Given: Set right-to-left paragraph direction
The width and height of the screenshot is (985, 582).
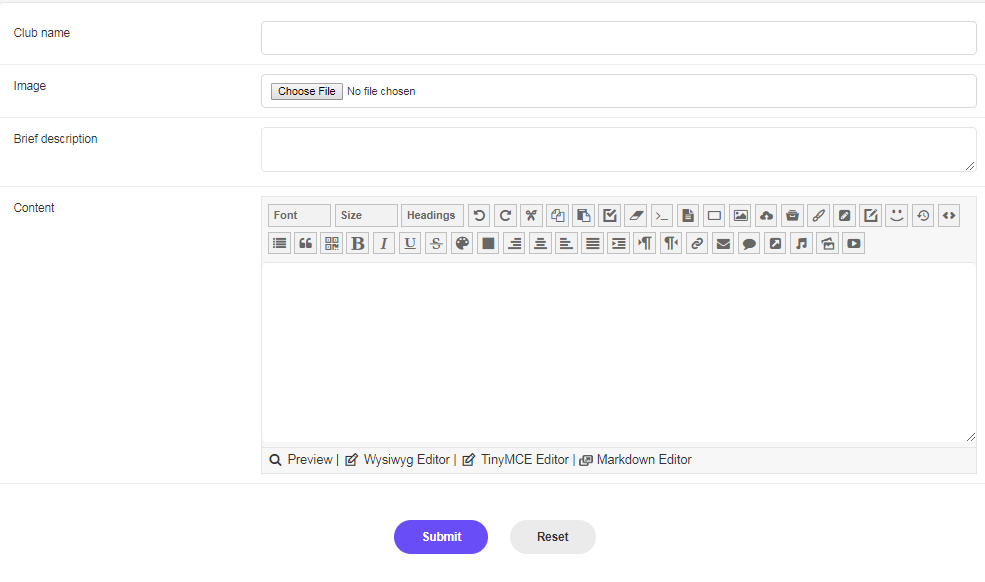Looking at the screenshot, I should coord(670,243).
